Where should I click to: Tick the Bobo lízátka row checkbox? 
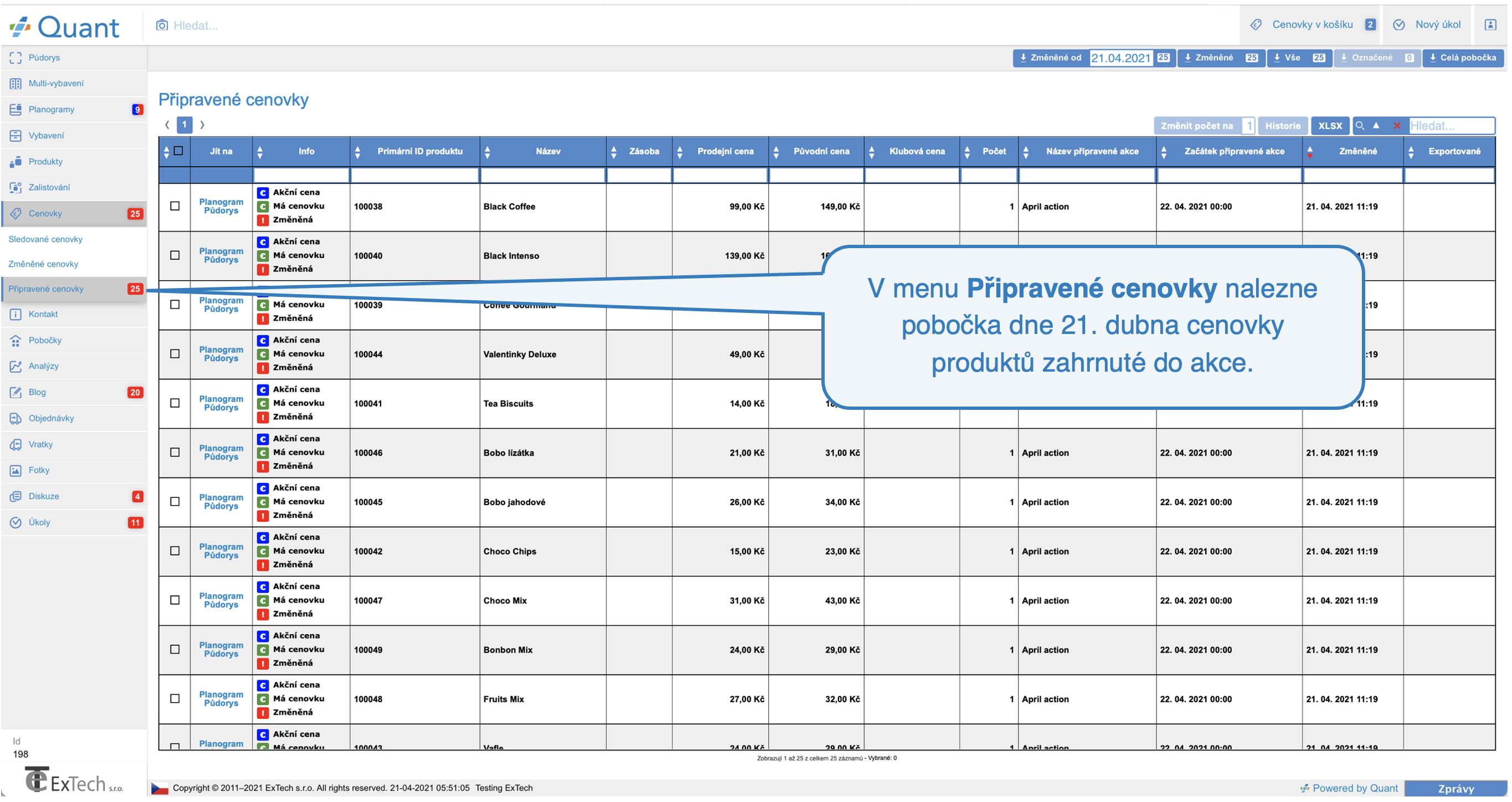(x=175, y=453)
